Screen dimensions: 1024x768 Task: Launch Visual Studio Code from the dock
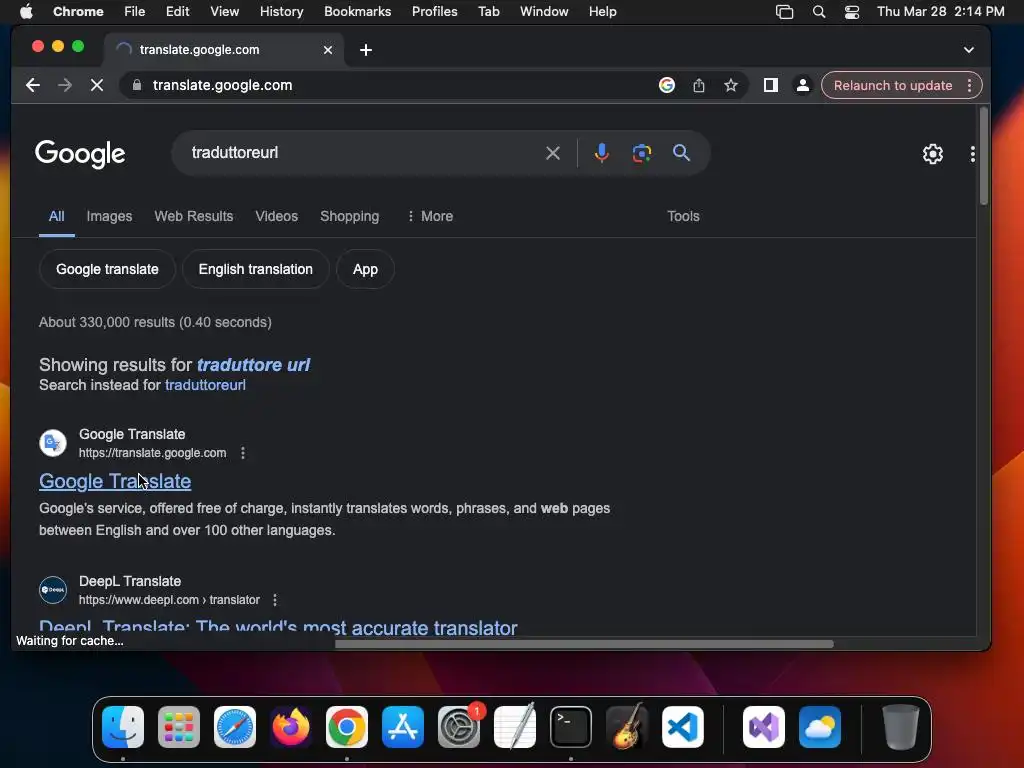682,727
